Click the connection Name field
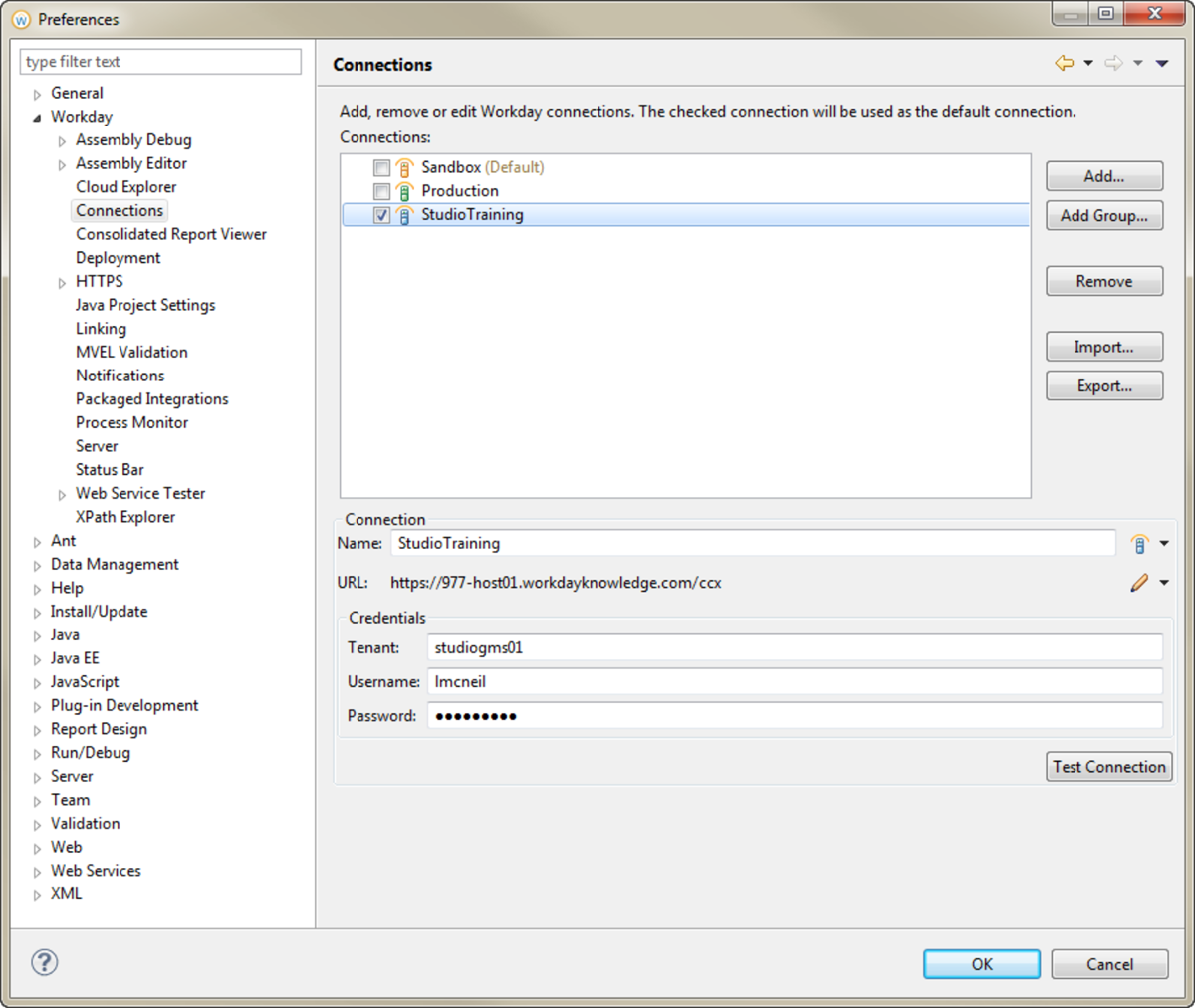 pyautogui.click(x=753, y=543)
